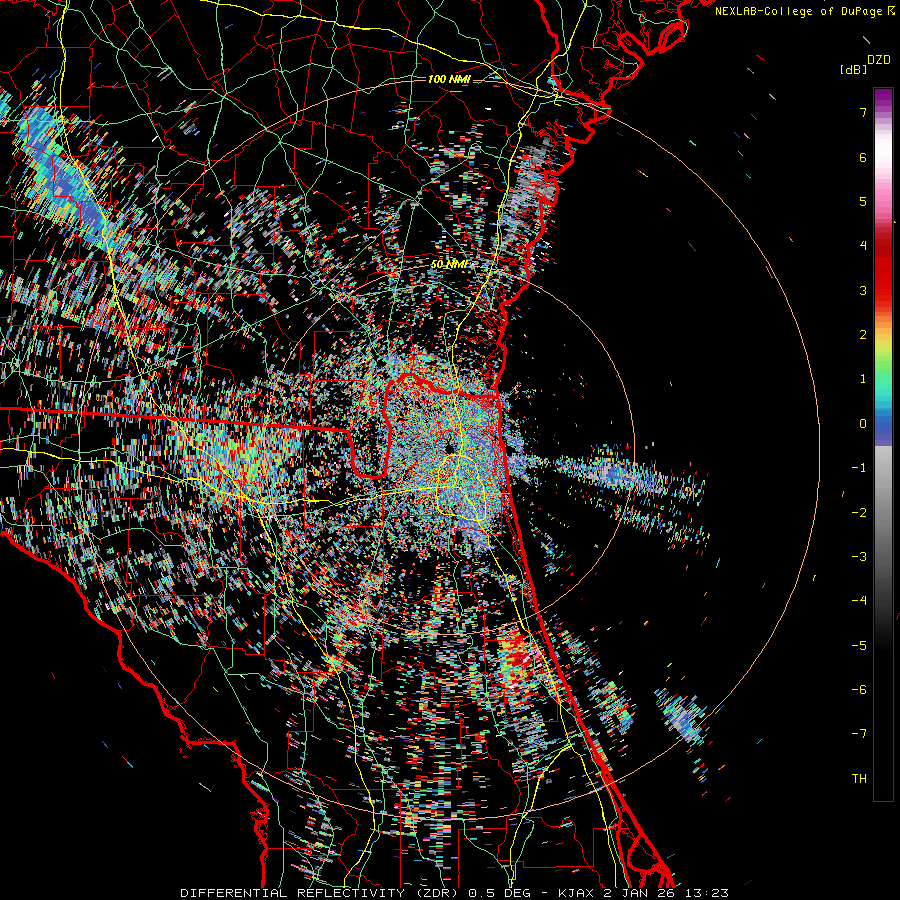Click the -3 scale label
The height and width of the screenshot is (900, 900).
pyautogui.click(x=859, y=557)
